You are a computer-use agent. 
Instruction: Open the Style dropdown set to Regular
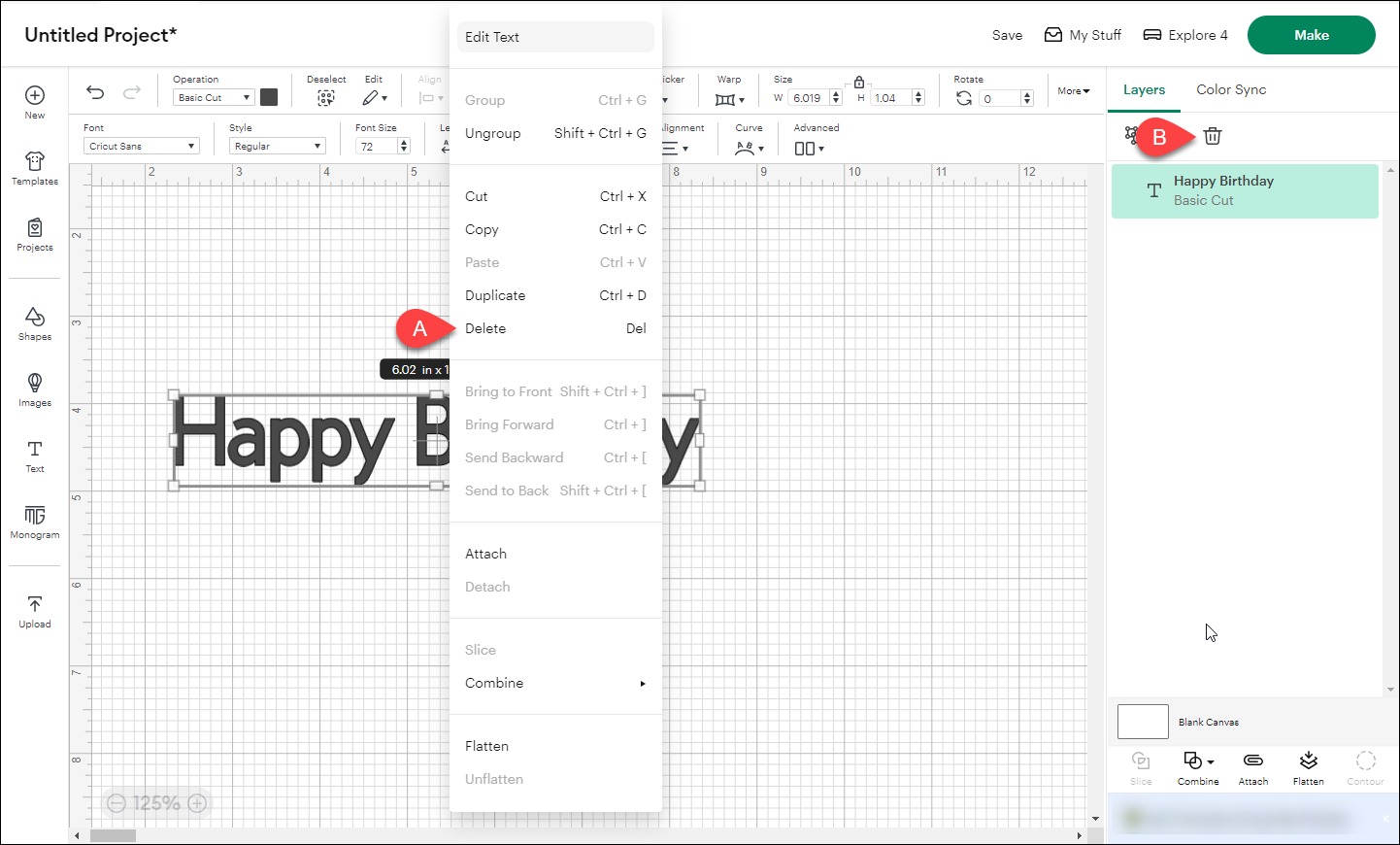pyautogui.click(x=277, y=146)
